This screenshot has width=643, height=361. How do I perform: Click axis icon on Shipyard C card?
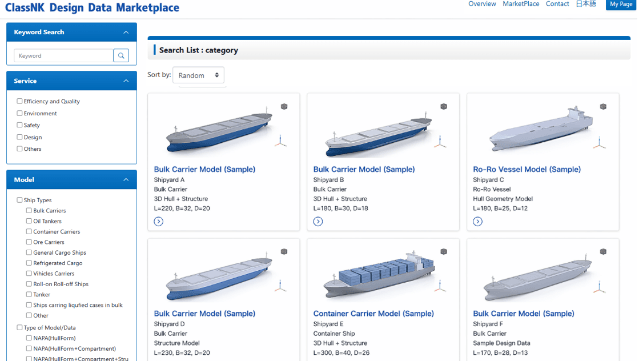[599, 142]
